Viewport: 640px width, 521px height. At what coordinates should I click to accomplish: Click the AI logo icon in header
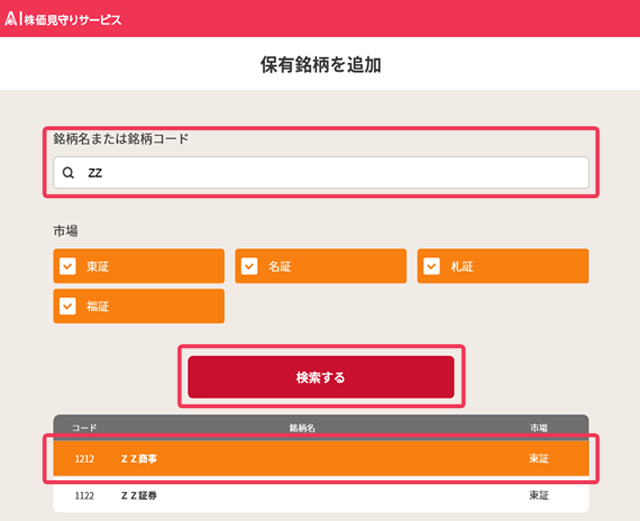[13, 18]
